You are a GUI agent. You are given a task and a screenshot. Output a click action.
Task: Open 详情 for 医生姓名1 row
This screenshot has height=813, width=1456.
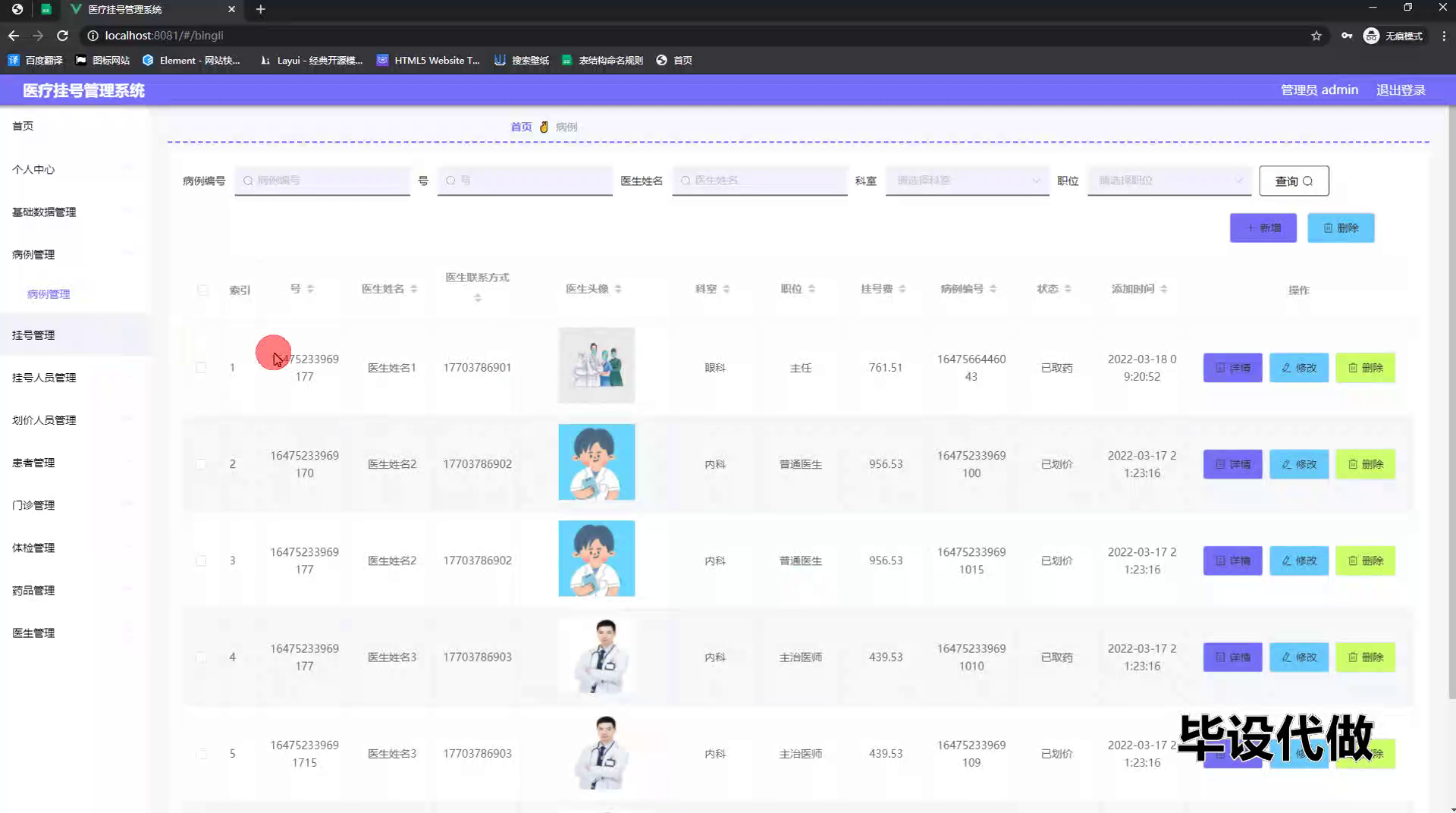(x=1232, y=368)
